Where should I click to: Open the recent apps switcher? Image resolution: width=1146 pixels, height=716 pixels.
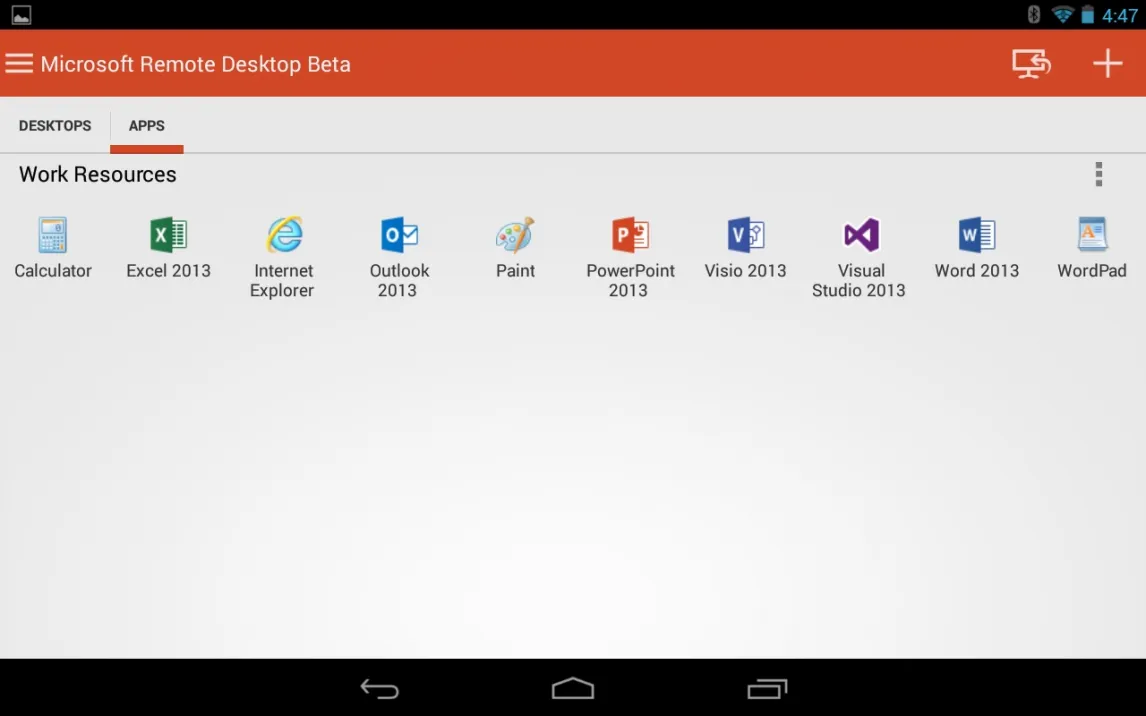pyautogui.click(x=767, y=689)
